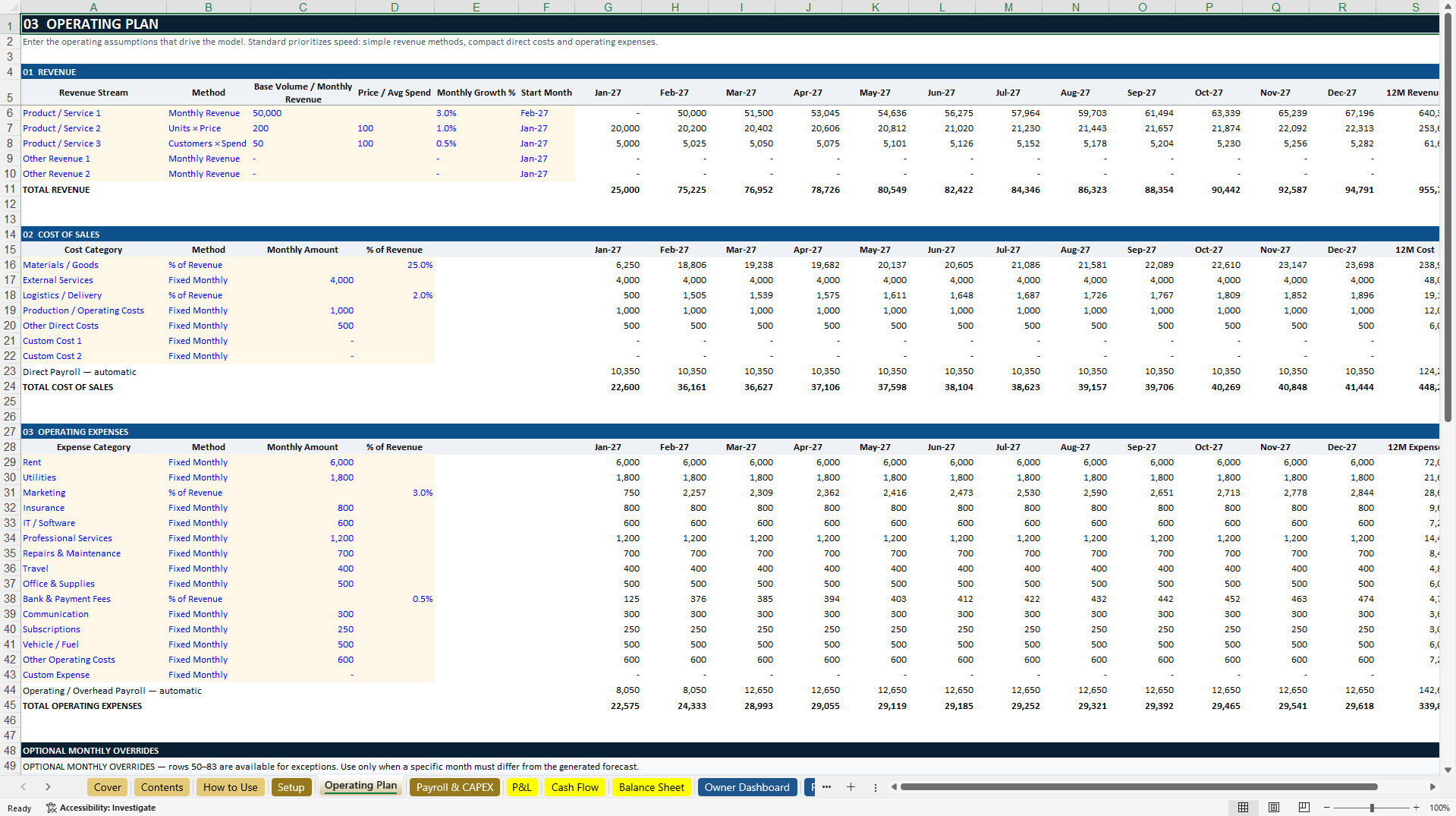The width and height of the screenshot is (1456, 816).
Task: Show more hidden sheet tabs ellipsis
Action: [x=826, y=787]
